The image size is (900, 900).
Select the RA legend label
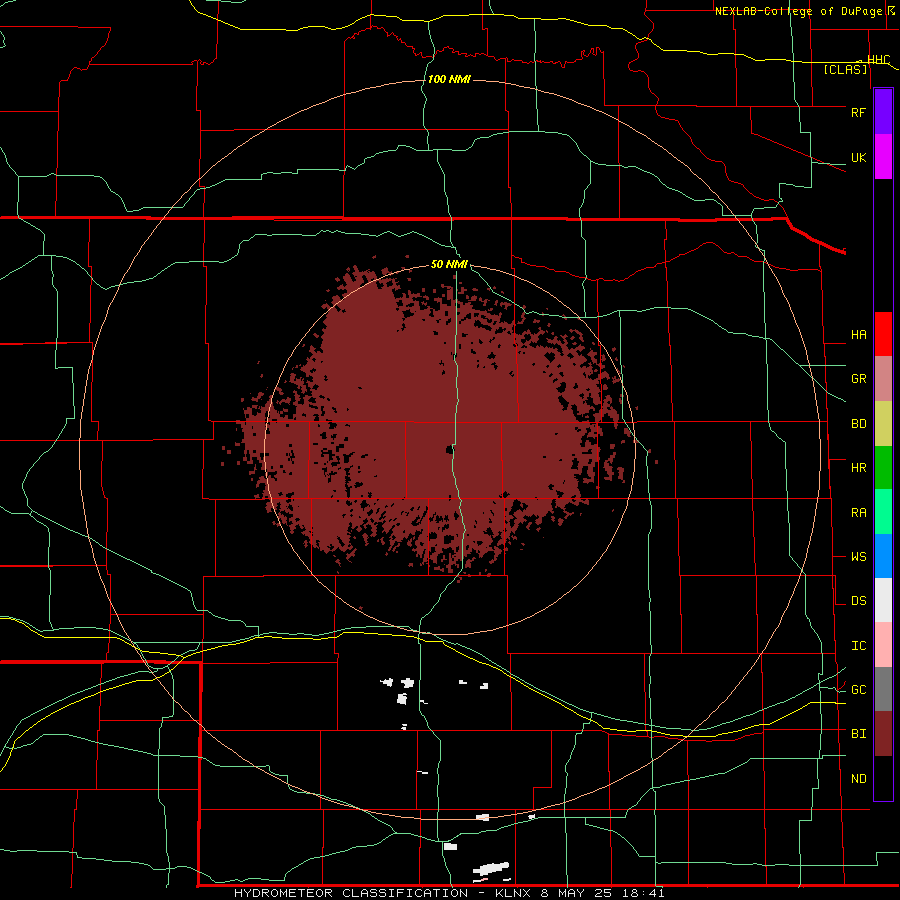(858, 513)
